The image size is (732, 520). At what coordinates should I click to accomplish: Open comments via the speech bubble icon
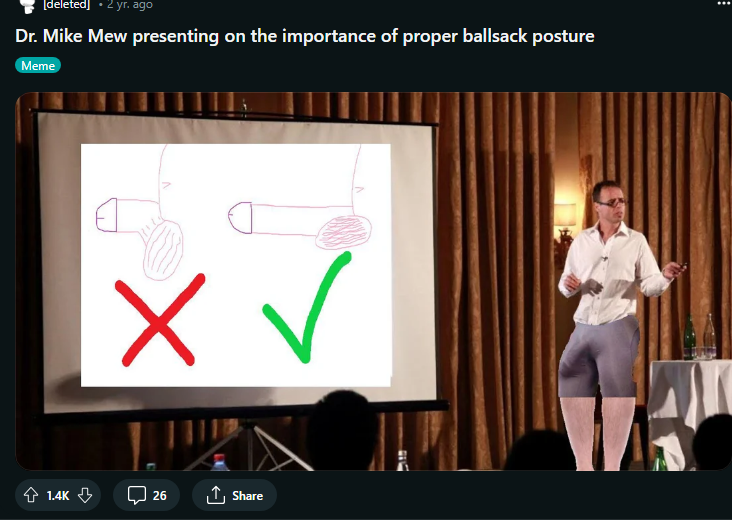(137, 495)
